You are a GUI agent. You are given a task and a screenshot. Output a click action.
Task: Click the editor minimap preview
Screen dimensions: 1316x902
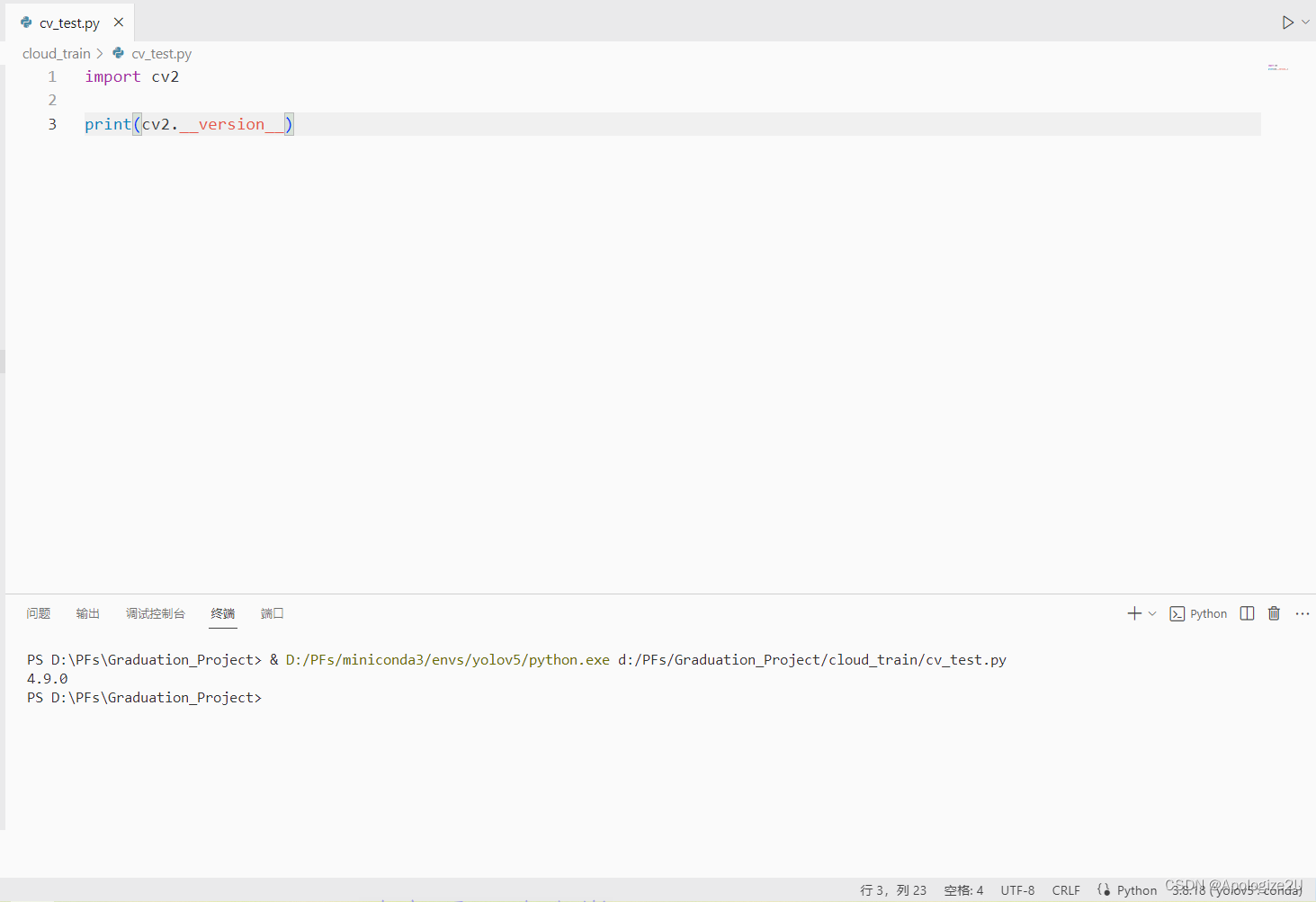point(1278,67)
